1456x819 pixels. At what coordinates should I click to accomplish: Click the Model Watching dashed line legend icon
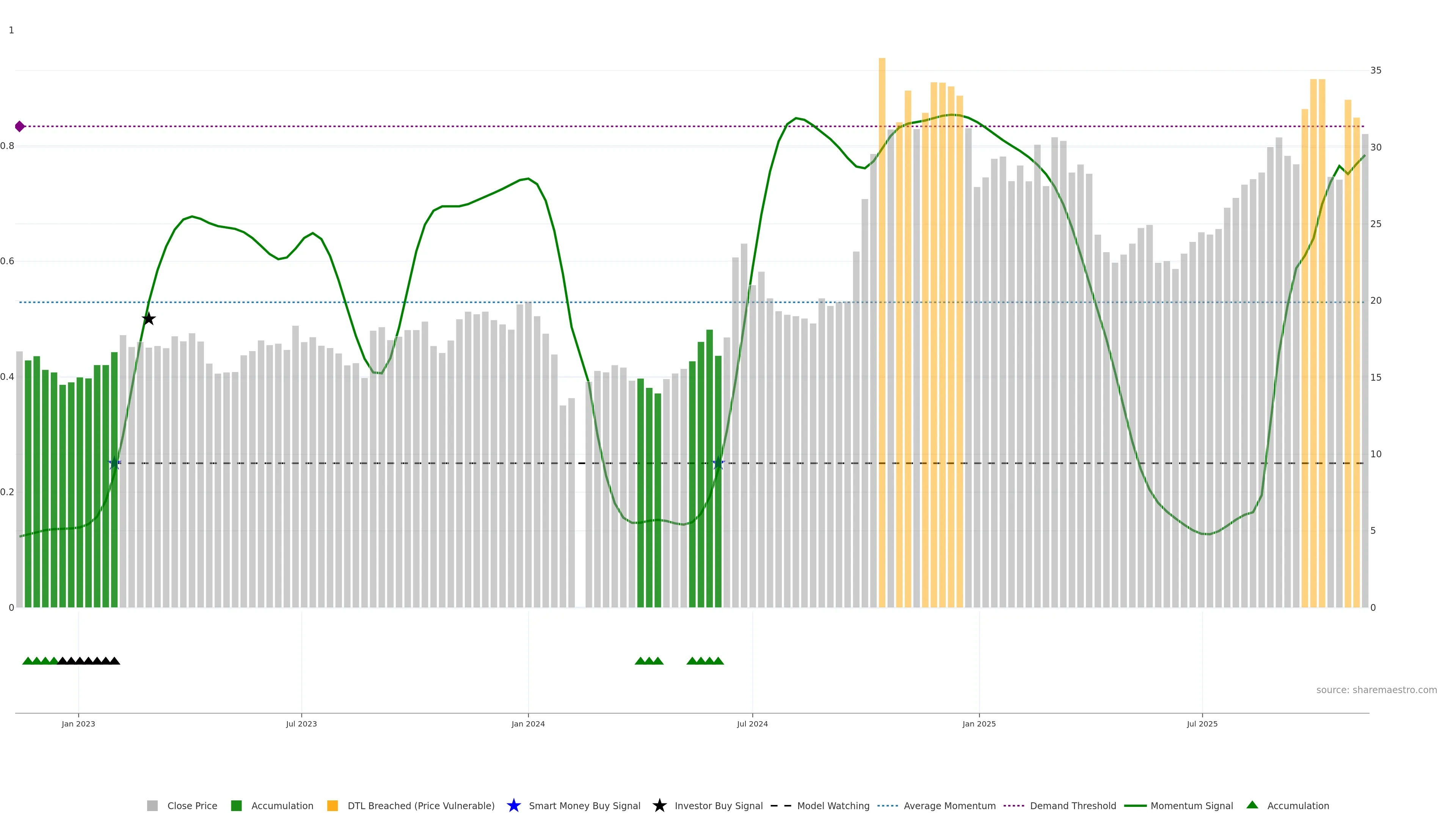point(781,806)
